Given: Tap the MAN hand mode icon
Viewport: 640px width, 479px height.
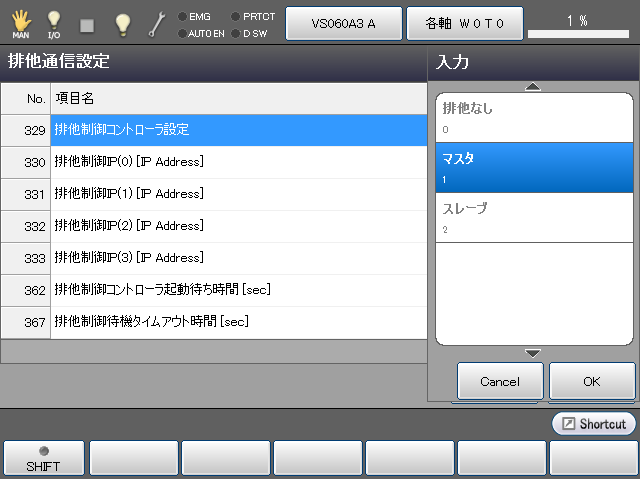Looking at the screenshot, I should coord(20,23).
